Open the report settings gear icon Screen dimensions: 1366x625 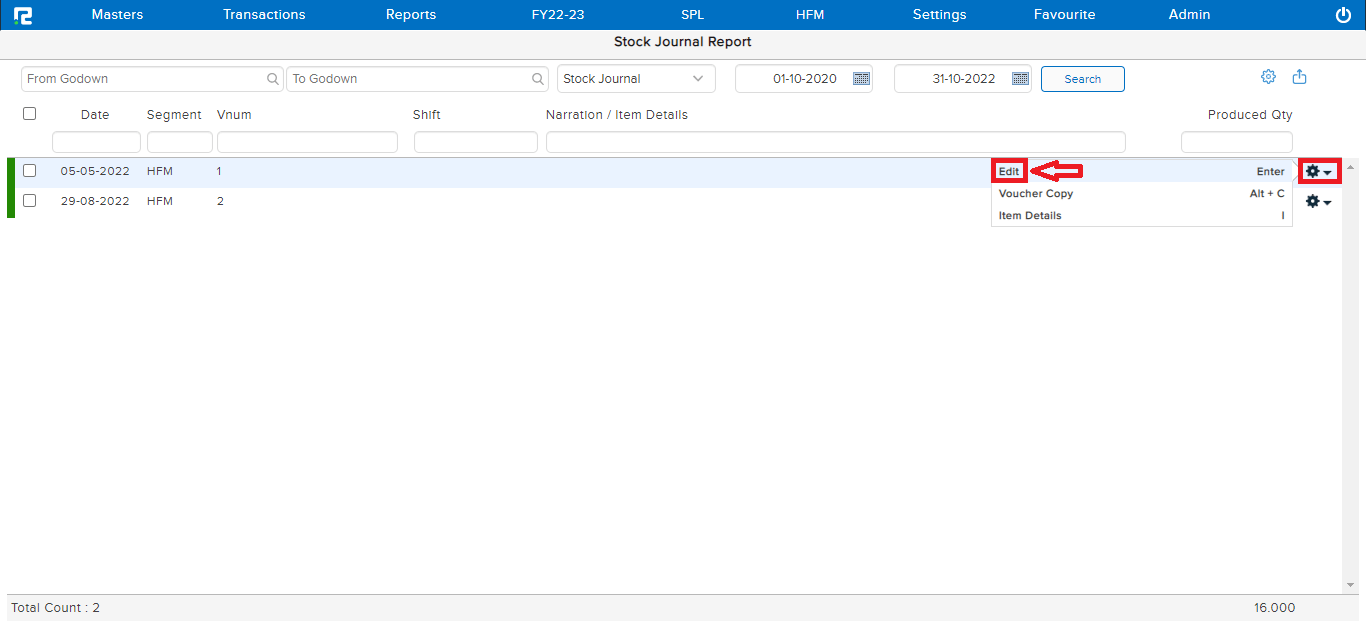click(1268, 77)
